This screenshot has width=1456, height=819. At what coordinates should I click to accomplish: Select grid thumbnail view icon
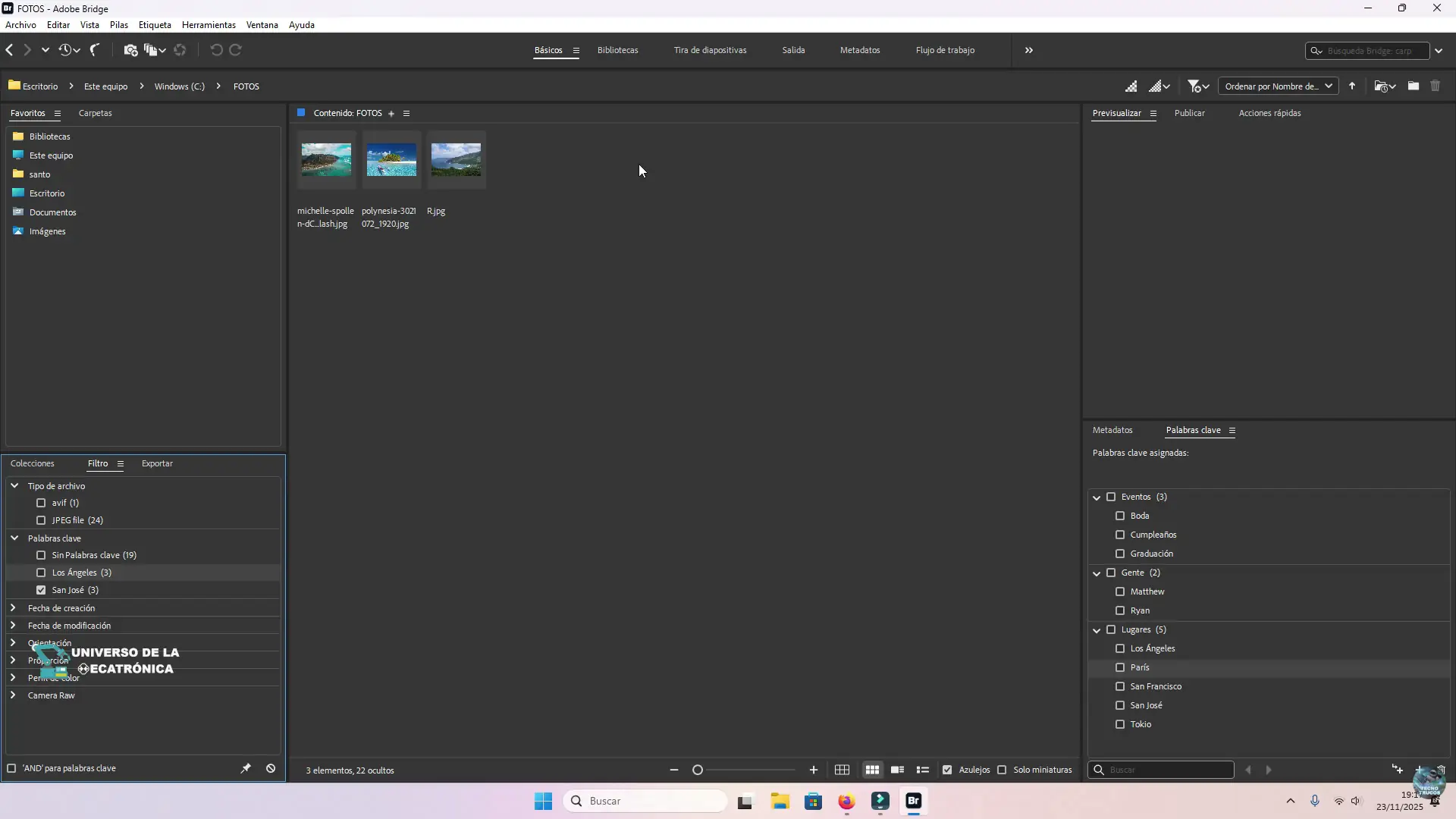click(872, 770)
